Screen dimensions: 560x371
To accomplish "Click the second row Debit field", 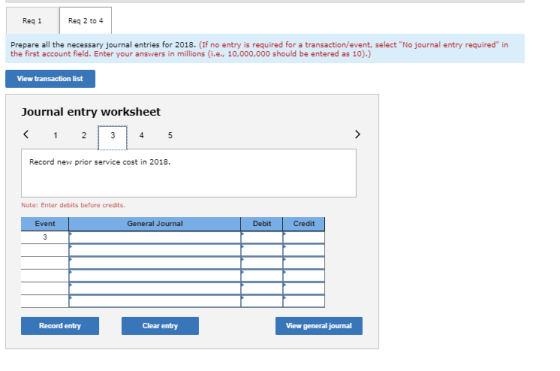I will click(262, 250).
